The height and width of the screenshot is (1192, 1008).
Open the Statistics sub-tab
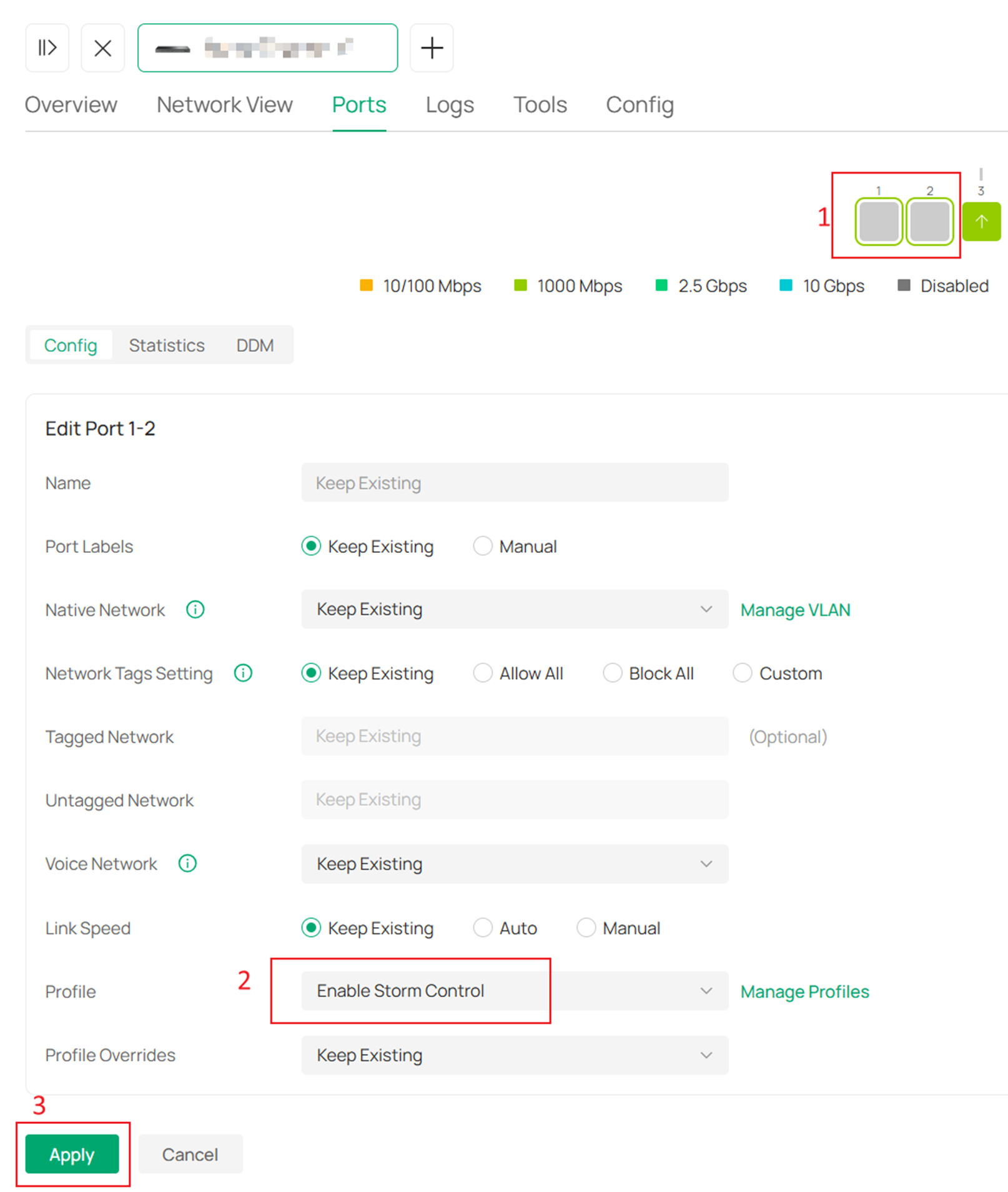tap(166, 345)
